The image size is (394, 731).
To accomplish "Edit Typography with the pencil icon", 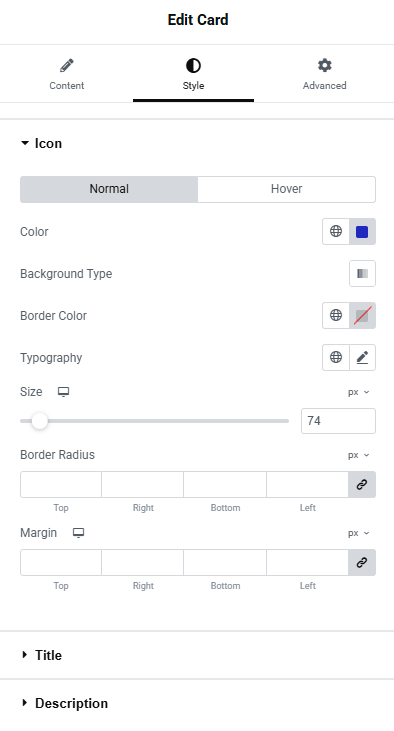I will pyautogui.click(x=362, y=357).
